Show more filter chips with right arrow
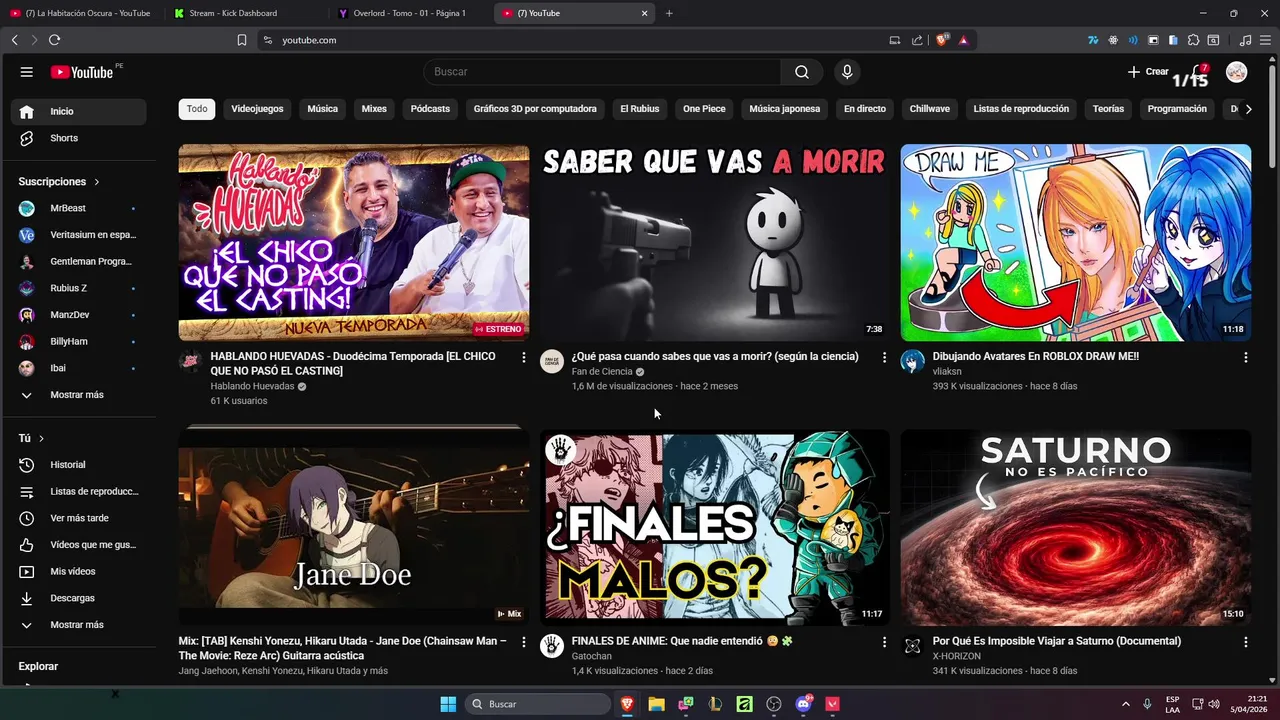Screen dimensions: 1280x720 coord(1248,109)
